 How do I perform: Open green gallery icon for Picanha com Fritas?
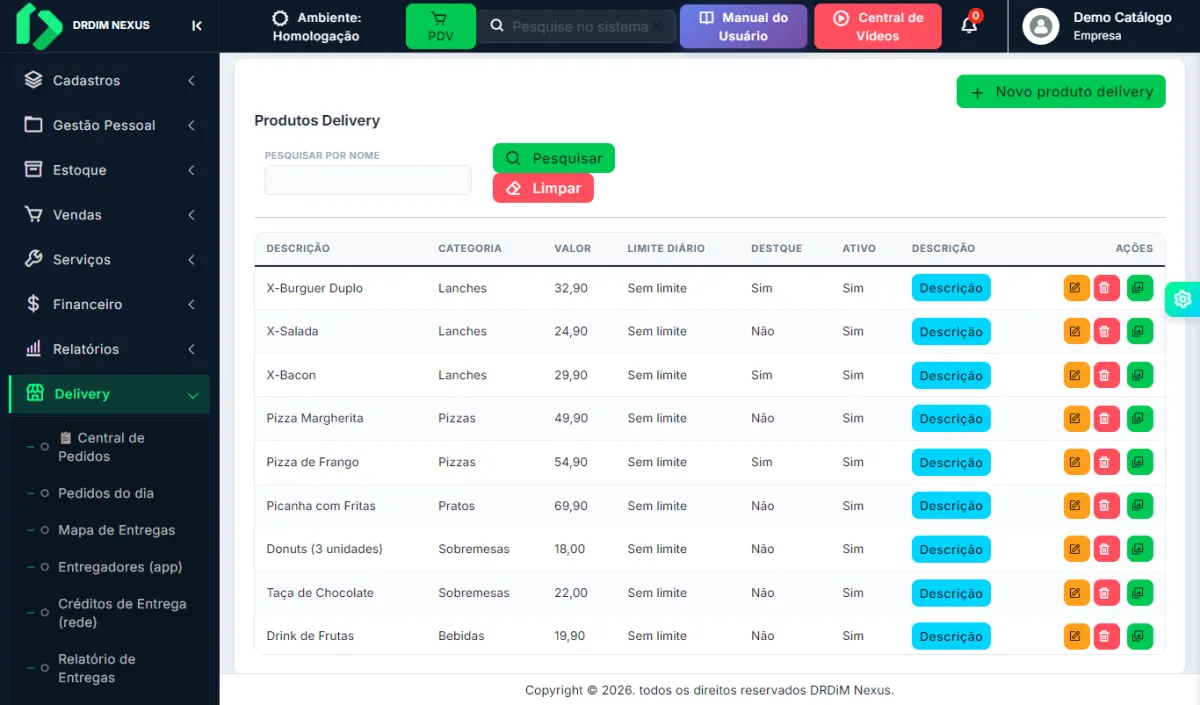[x=1139, y=506]
